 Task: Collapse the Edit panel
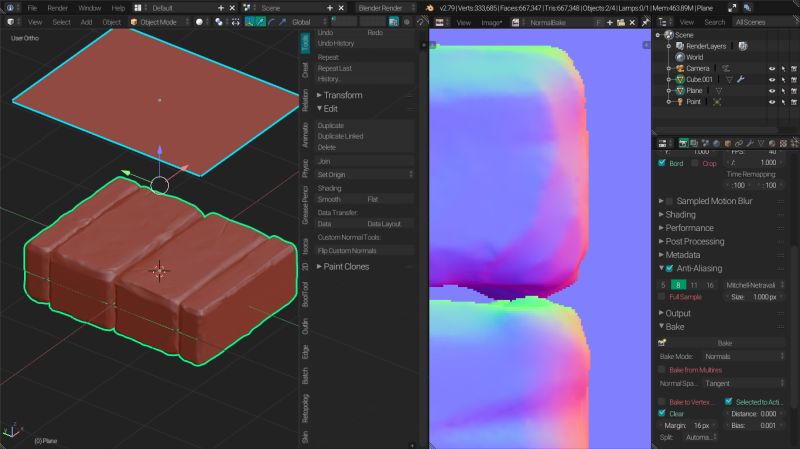click(328, 109)
